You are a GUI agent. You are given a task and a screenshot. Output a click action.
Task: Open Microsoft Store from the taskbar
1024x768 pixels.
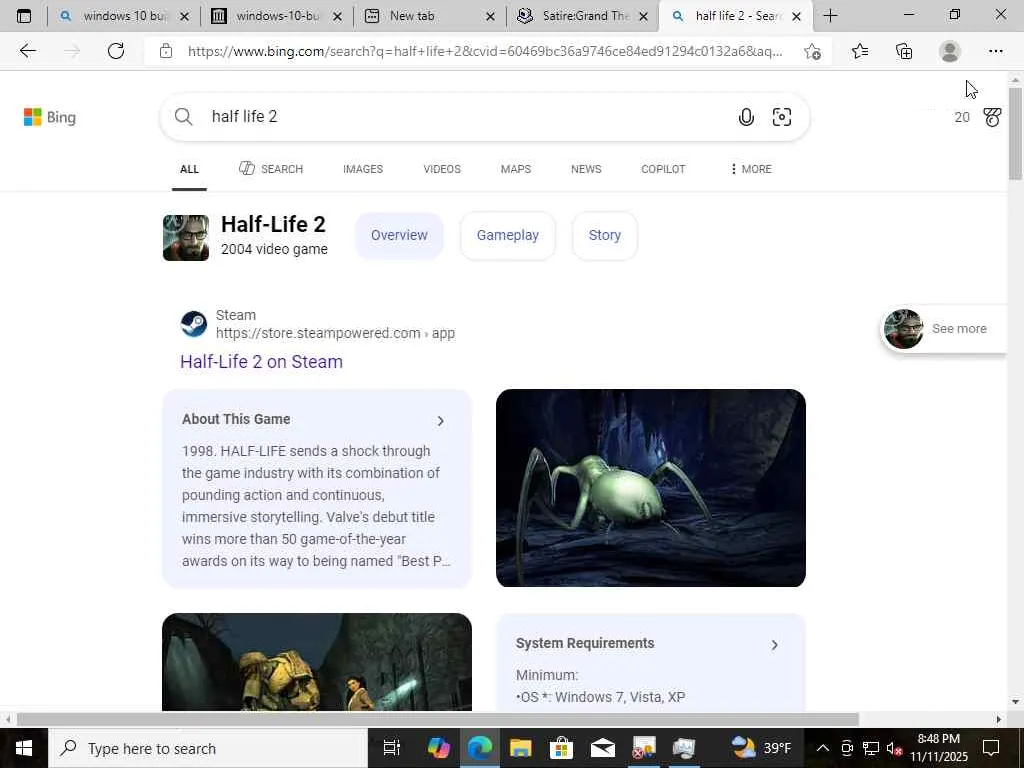(x=561, y=748)
